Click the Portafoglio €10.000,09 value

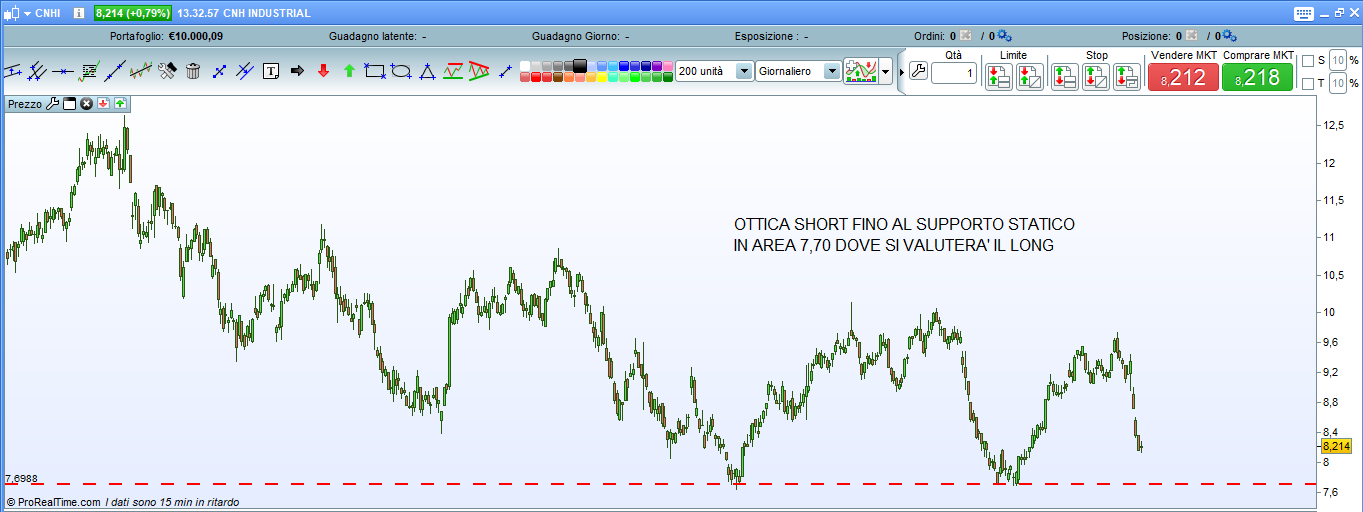195,36
